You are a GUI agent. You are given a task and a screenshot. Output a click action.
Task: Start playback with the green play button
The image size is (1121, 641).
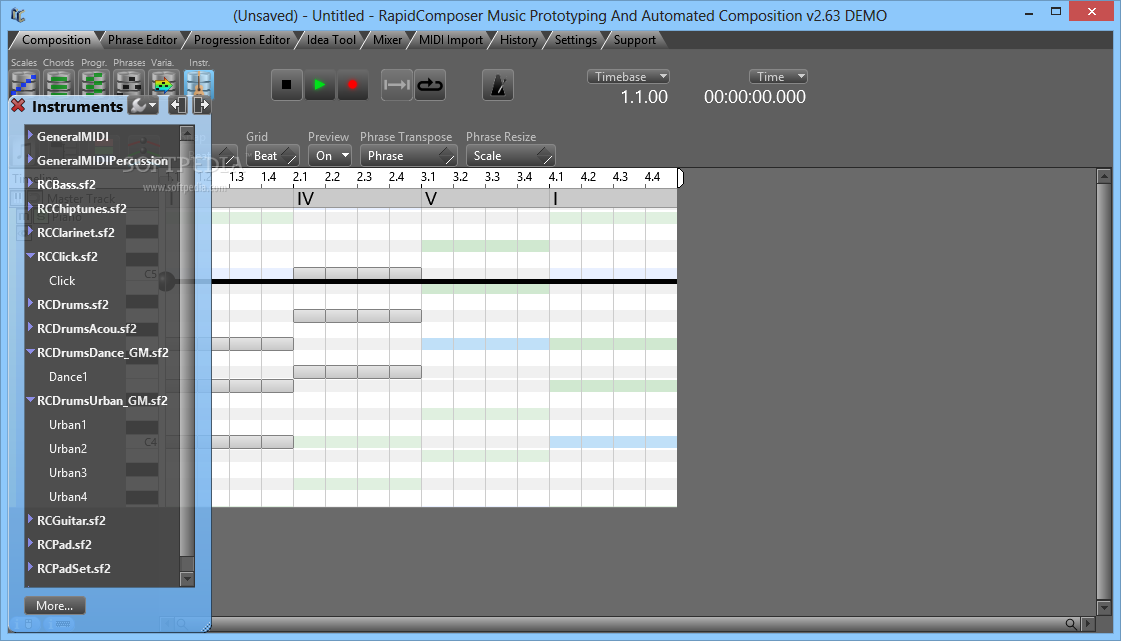(320, 85)
